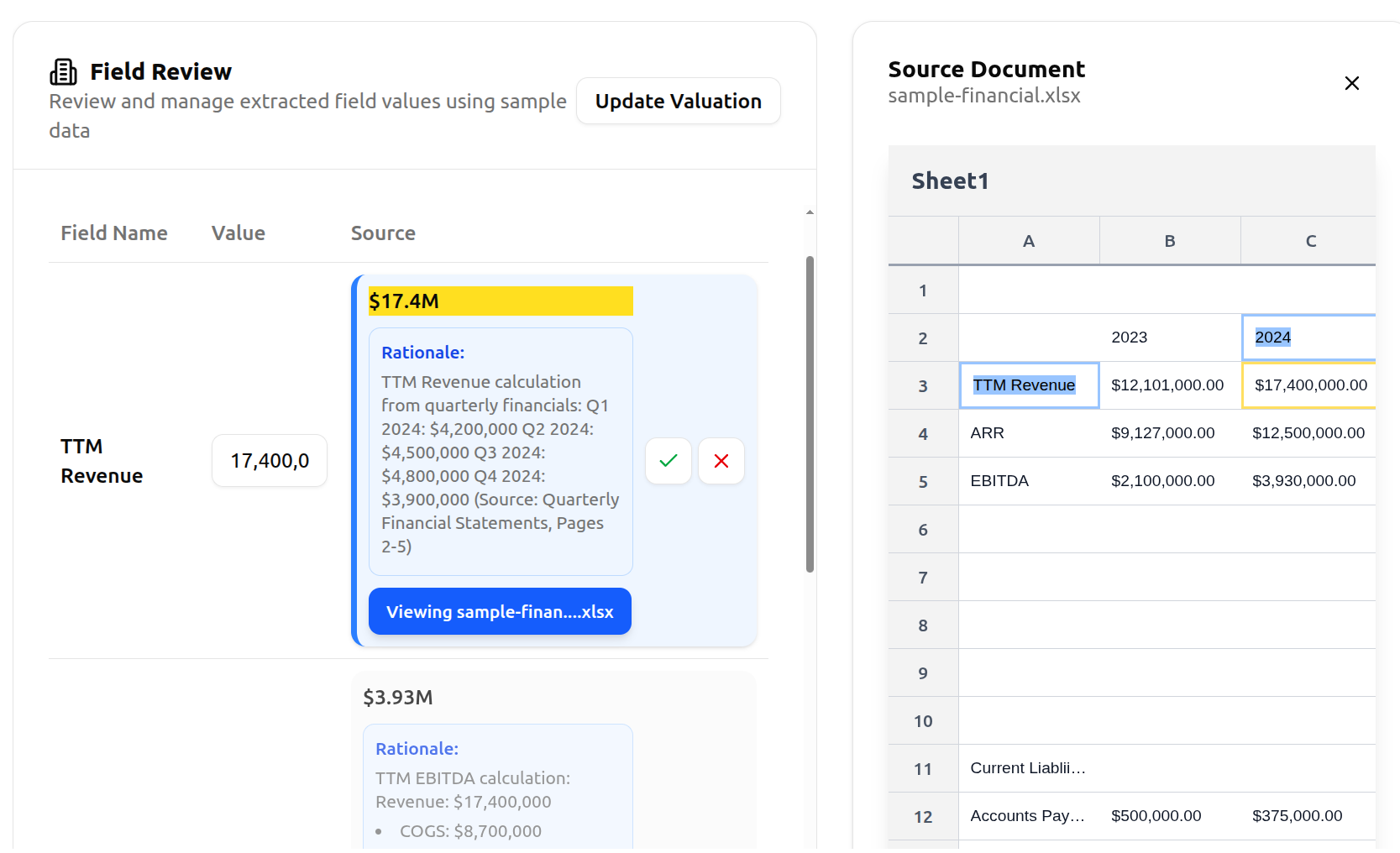
Task: Click the 2024 header cell
Action: point(1309,338)
